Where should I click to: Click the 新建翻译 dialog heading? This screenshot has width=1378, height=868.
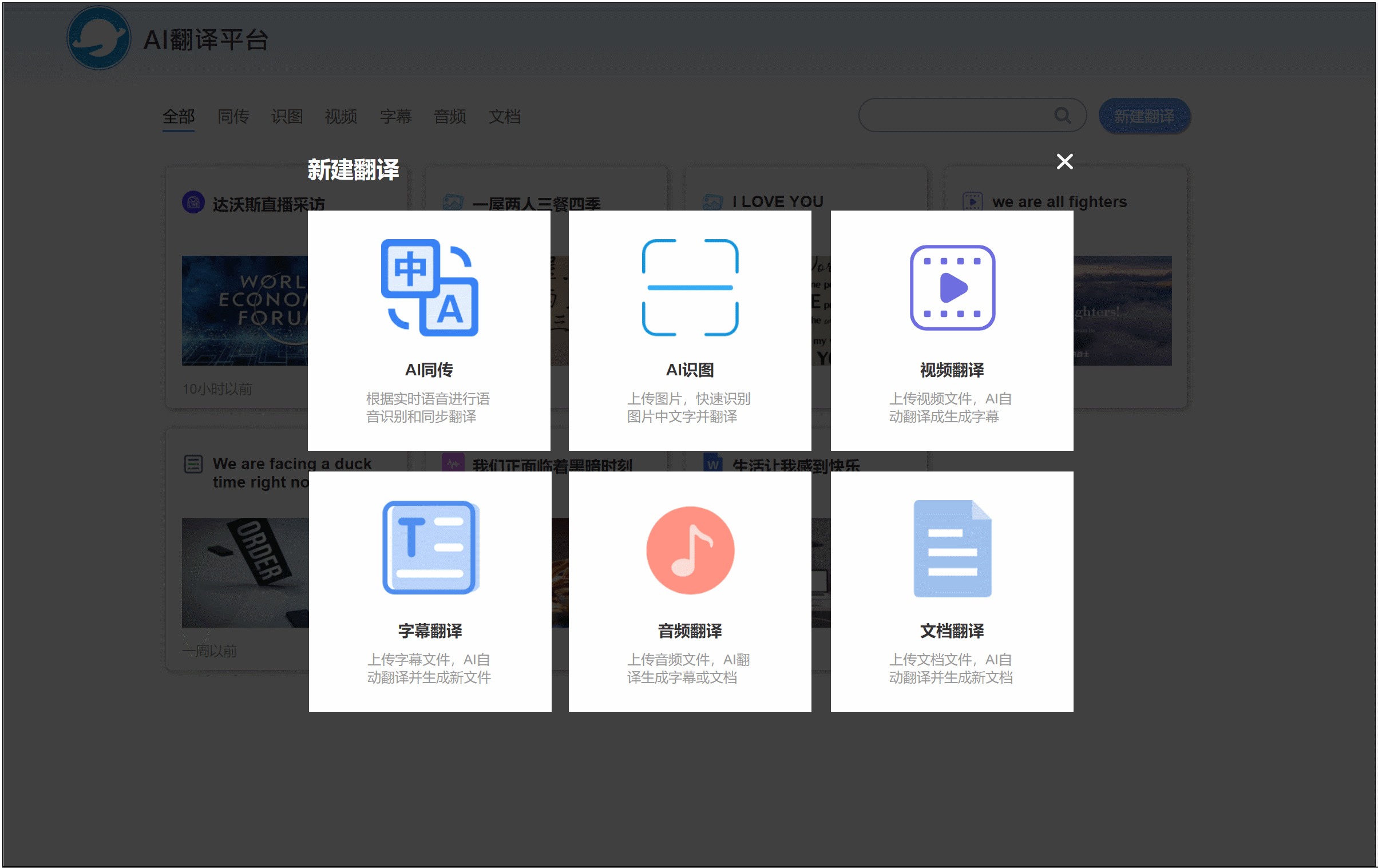(354, 170)
